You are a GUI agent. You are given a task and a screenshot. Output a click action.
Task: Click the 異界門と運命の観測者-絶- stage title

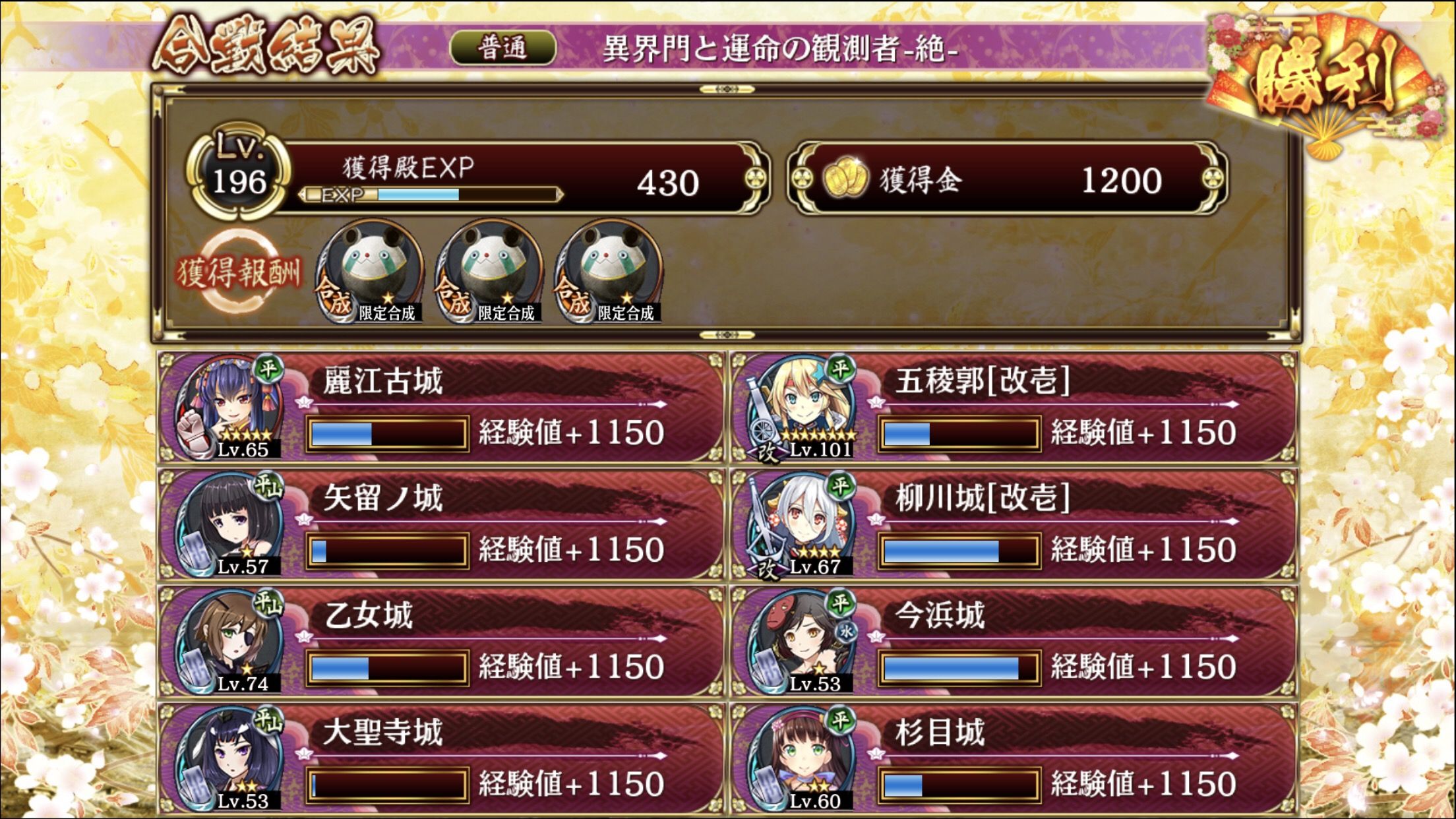[x=781, y=48]
